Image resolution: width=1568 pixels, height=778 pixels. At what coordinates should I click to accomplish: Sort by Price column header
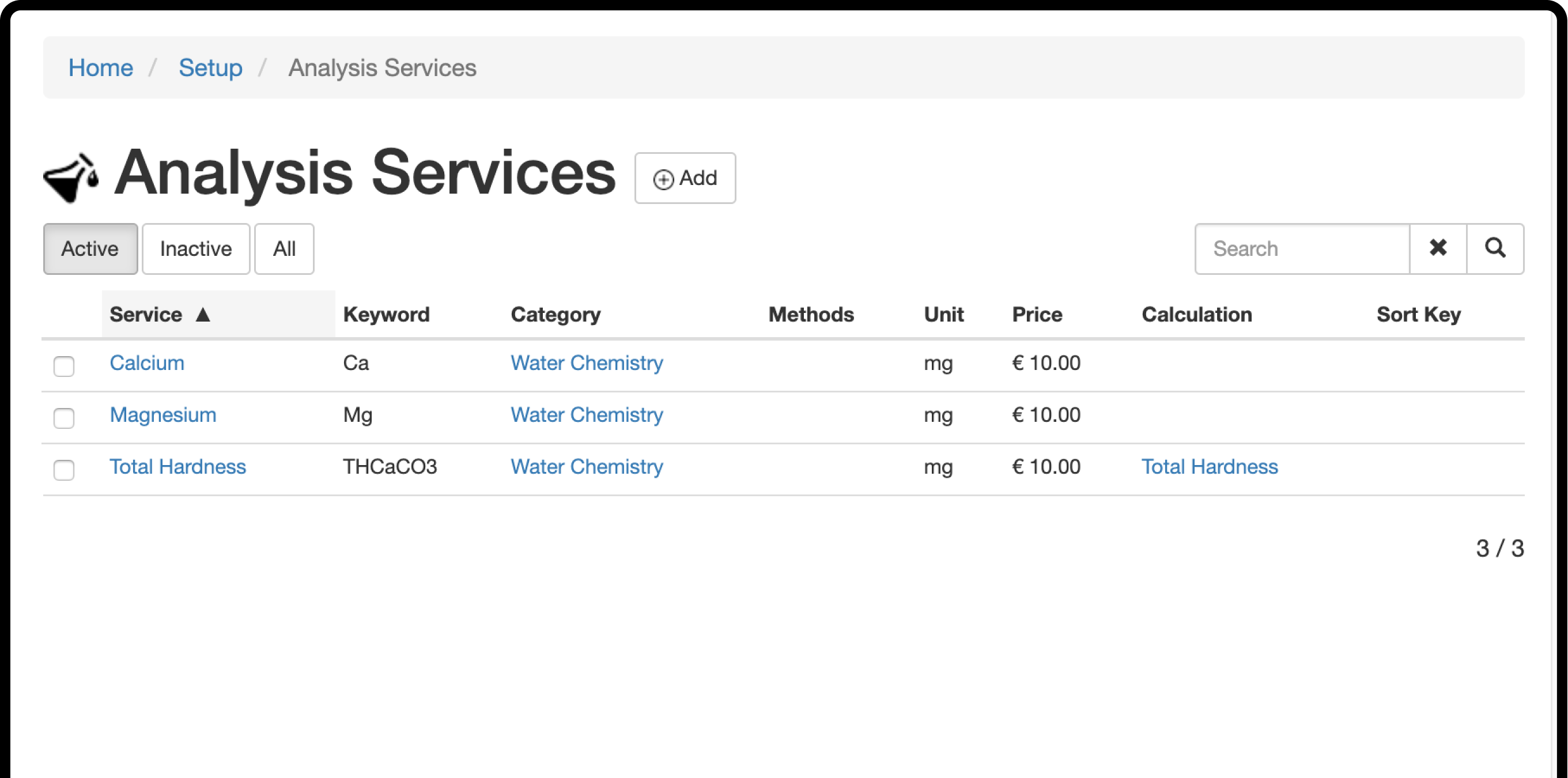1037,315
